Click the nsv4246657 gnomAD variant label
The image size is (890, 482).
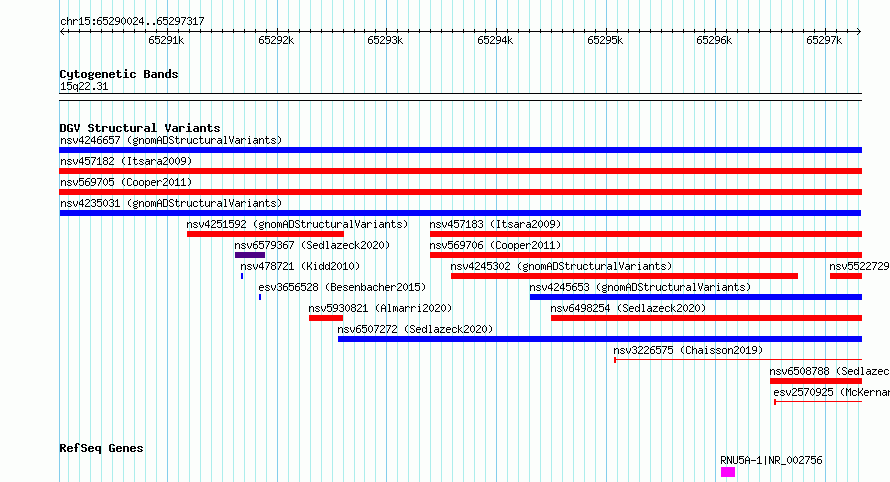pyautogui.click(x=171, y=140)
